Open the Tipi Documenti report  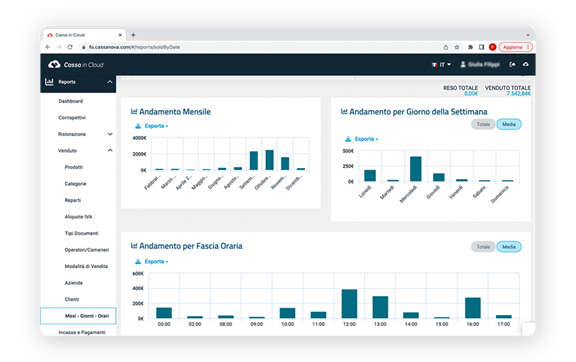click(x=82, y=233)
